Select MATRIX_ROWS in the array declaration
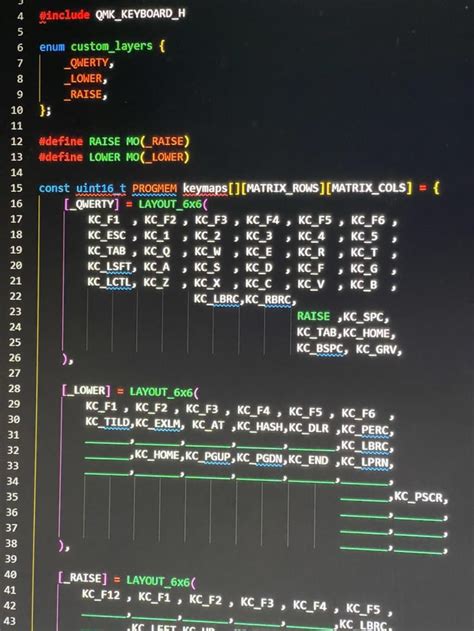Screen dimensions: 474x631 (282, 188)
